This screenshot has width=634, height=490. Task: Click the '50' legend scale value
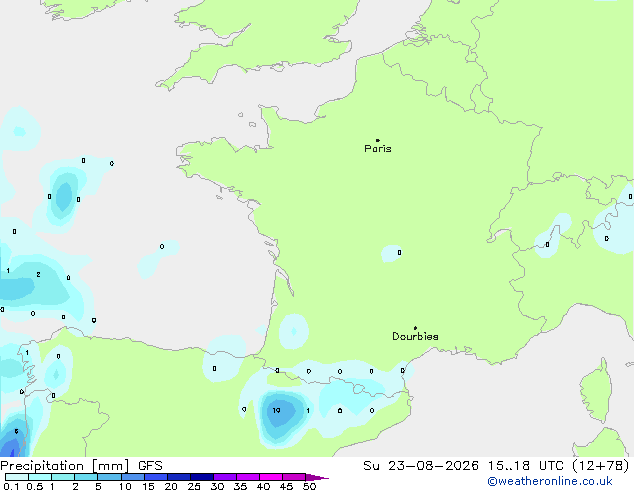[x=309, y=486]
